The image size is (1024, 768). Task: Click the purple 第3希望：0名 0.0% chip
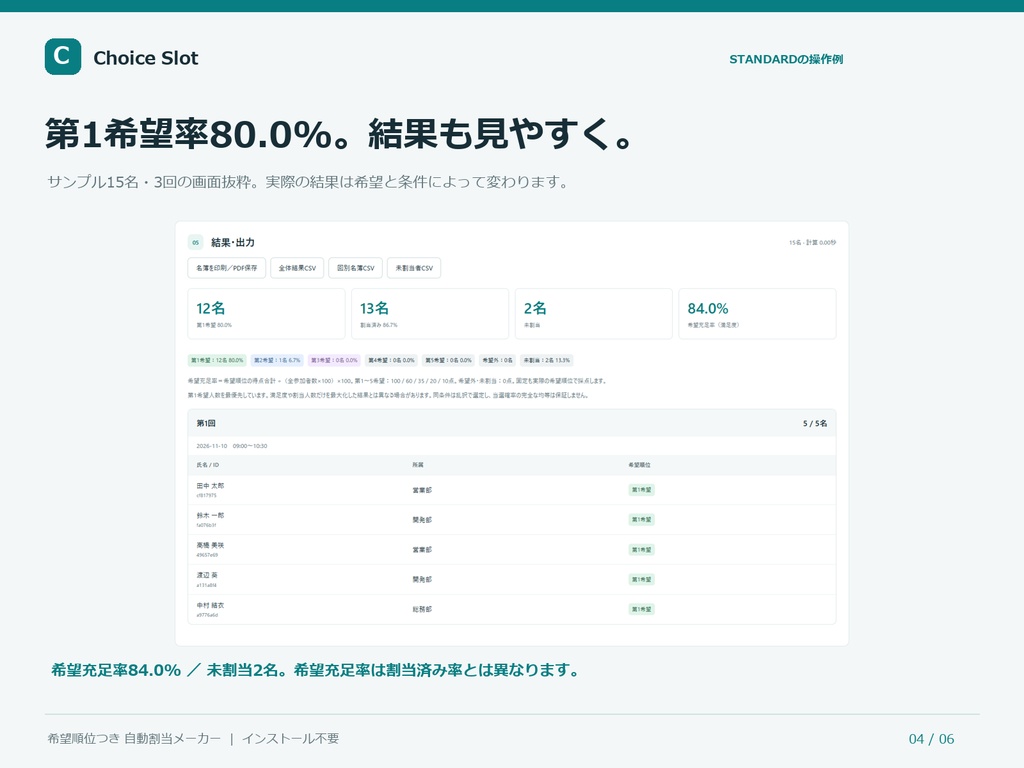[334, 360]
